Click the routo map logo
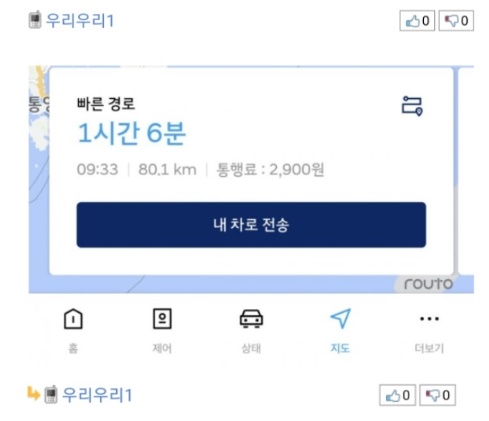This screenshot has width=489, height=421. pyautogui.click(x=428, y=284)
